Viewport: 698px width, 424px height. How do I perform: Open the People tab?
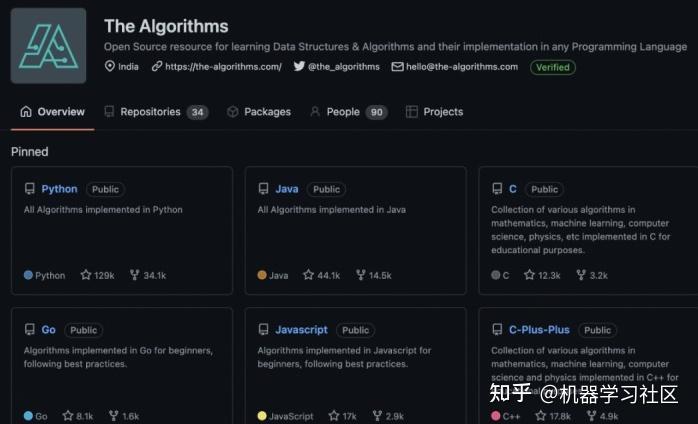(x=349, y=112)
